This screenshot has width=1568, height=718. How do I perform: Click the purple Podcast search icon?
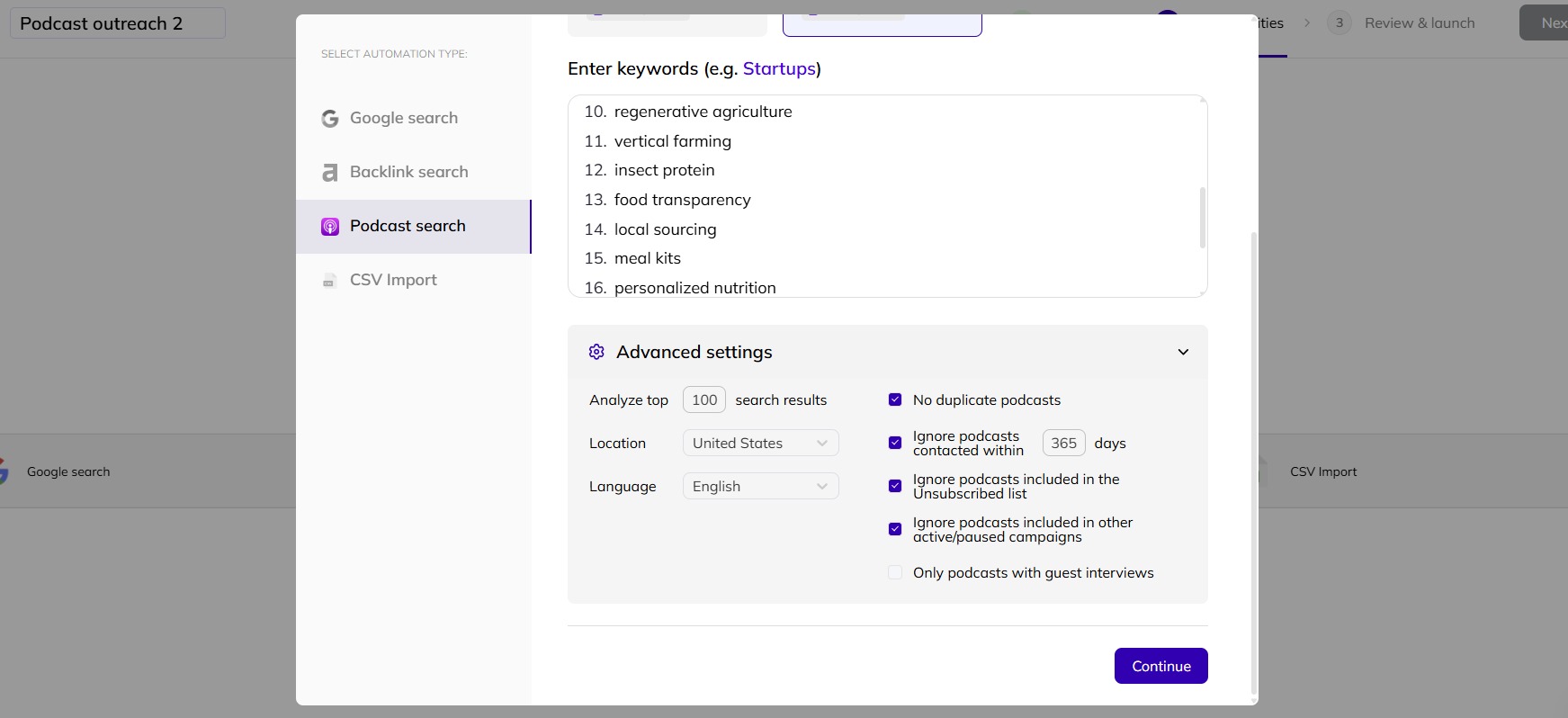click(330, 227)
